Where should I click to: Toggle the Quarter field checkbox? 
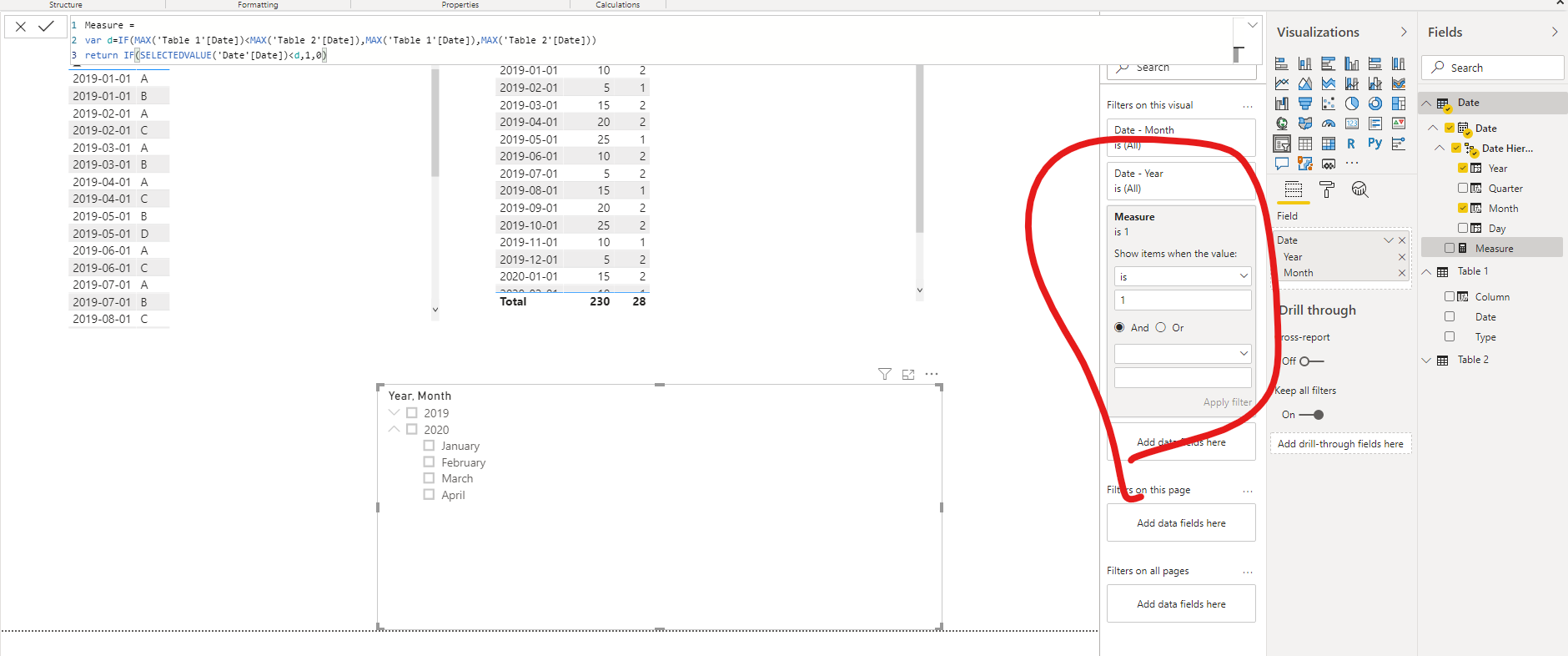[1463, 188]
